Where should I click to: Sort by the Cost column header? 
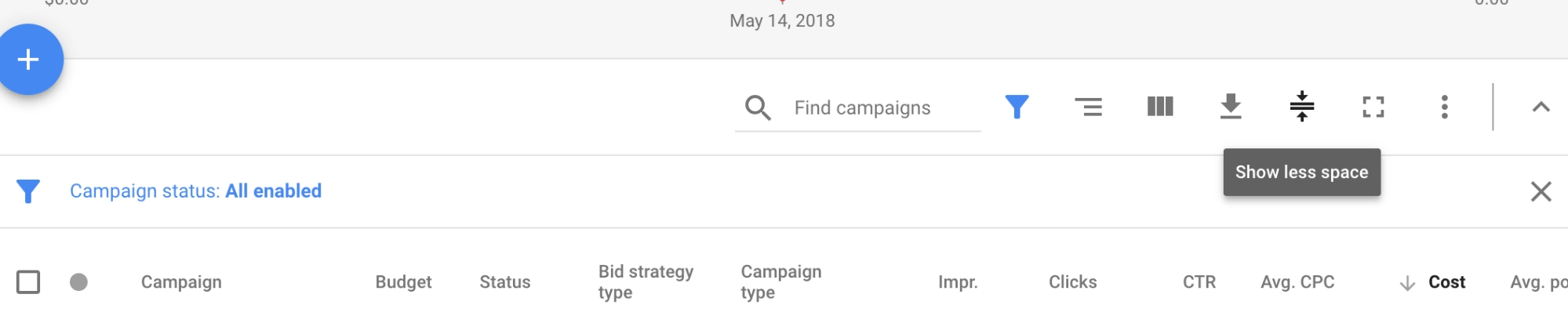click(x=1446, y=282)
